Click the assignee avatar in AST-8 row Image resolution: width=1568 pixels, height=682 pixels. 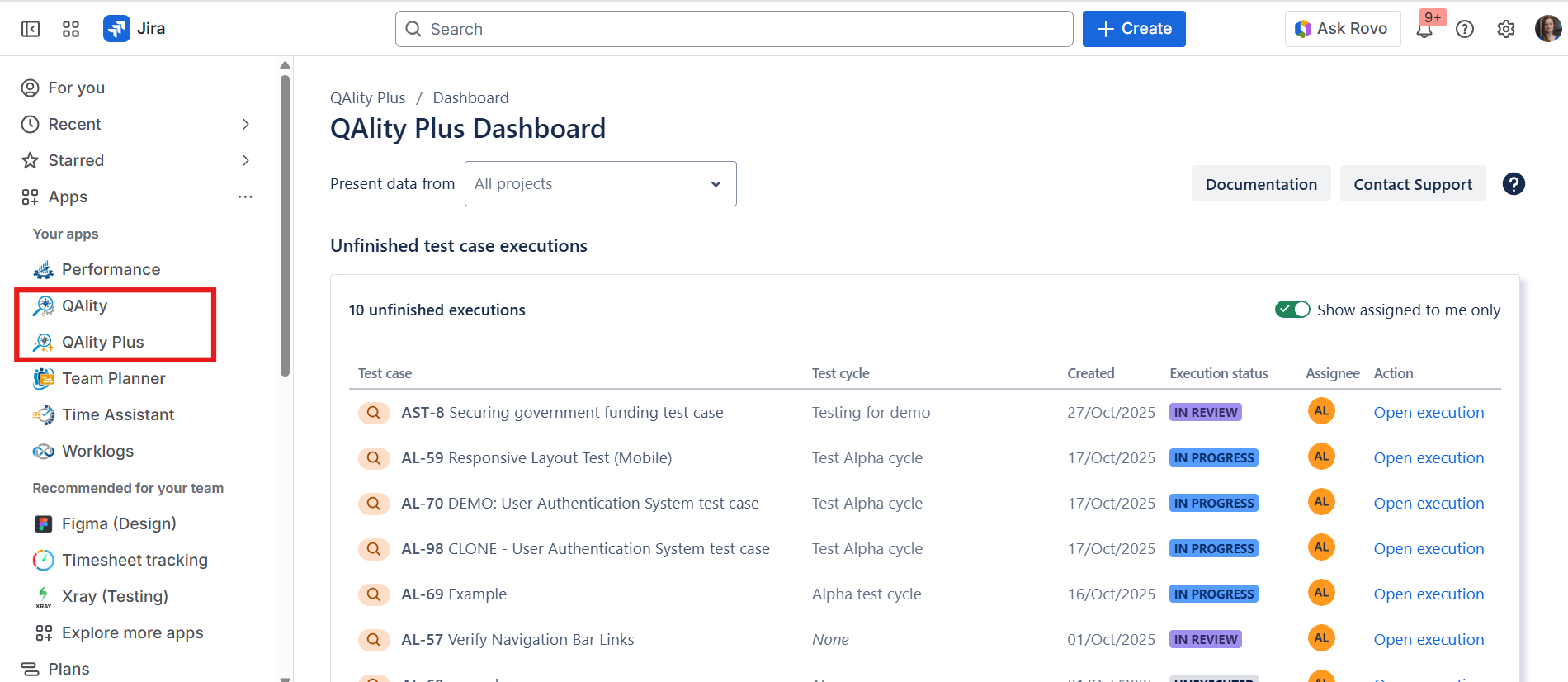pyautogui.click(x=1321, y=411)
